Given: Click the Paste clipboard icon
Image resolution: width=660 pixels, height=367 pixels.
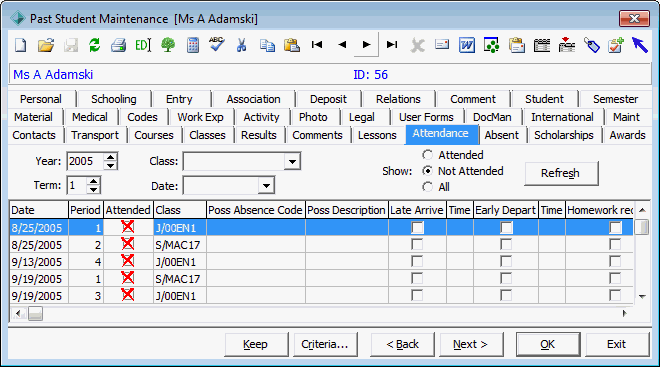Looking at the screenshot, I should click(x=291, y=45).
